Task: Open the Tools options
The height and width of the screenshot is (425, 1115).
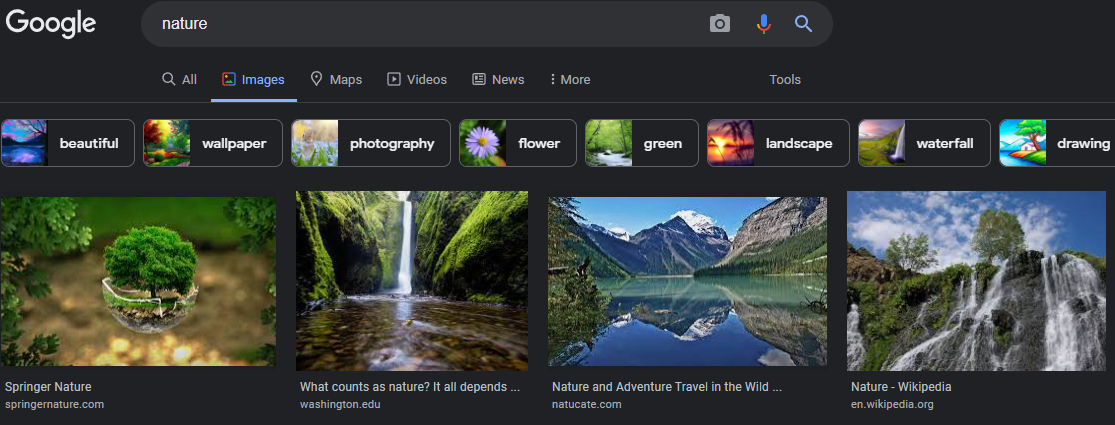Action: tap(785, 80)
